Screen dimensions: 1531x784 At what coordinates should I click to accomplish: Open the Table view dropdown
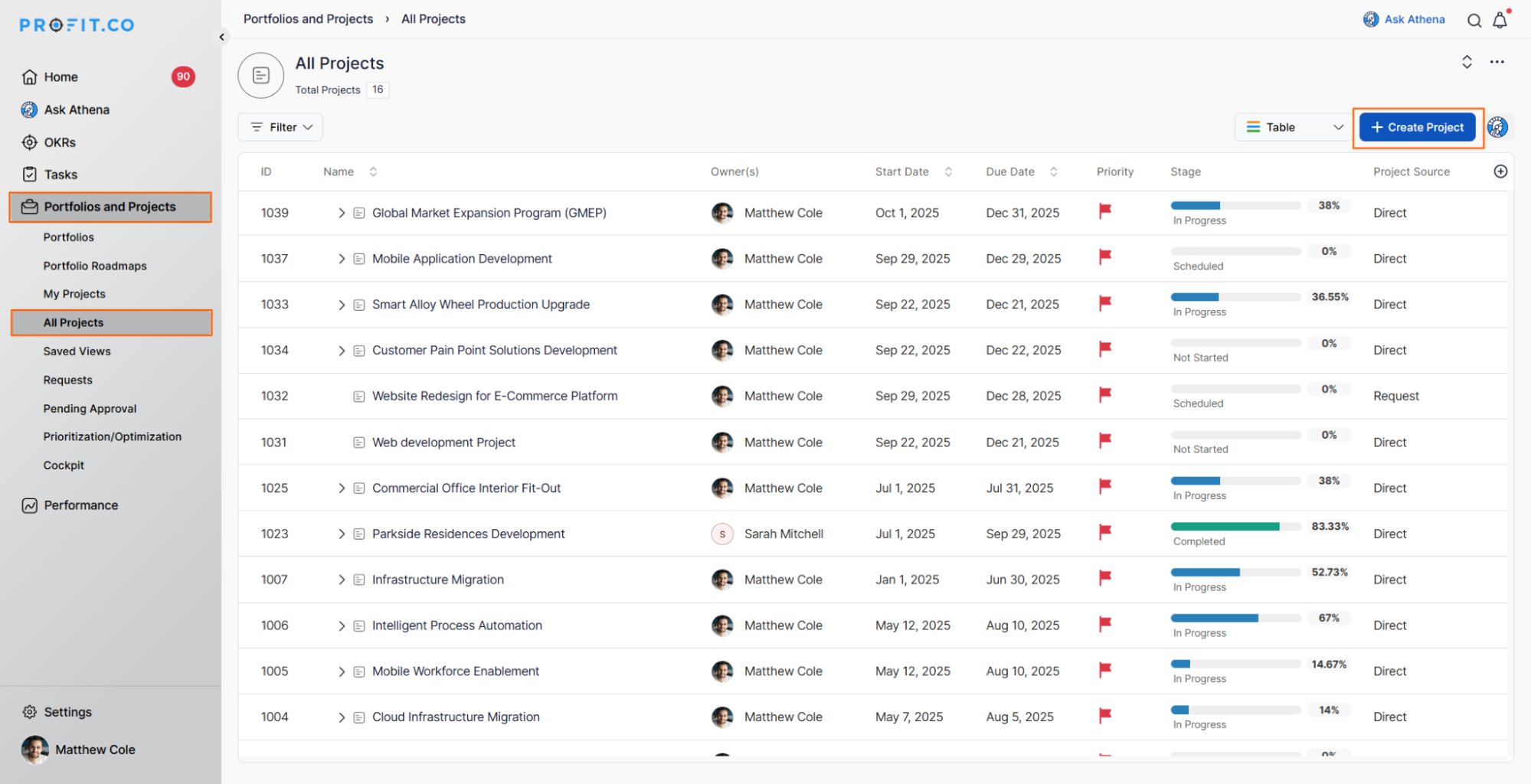coord(1294,127)
